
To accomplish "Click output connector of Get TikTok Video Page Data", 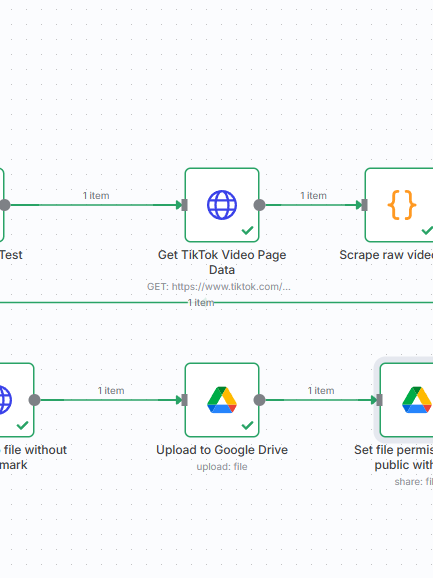I will click(x=259, y=205).
